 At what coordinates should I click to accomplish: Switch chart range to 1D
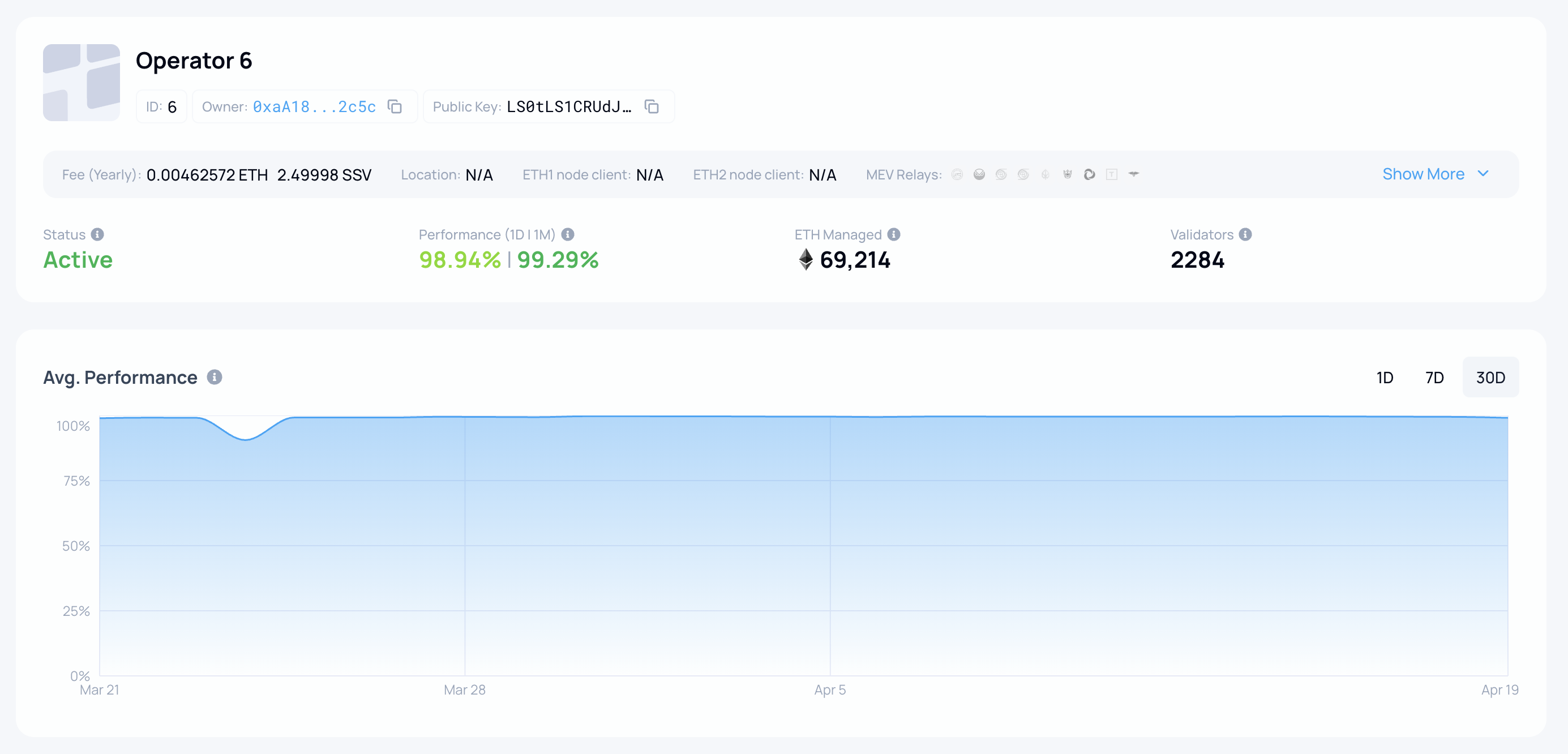pyautogui.click(x=1384, y=378)
